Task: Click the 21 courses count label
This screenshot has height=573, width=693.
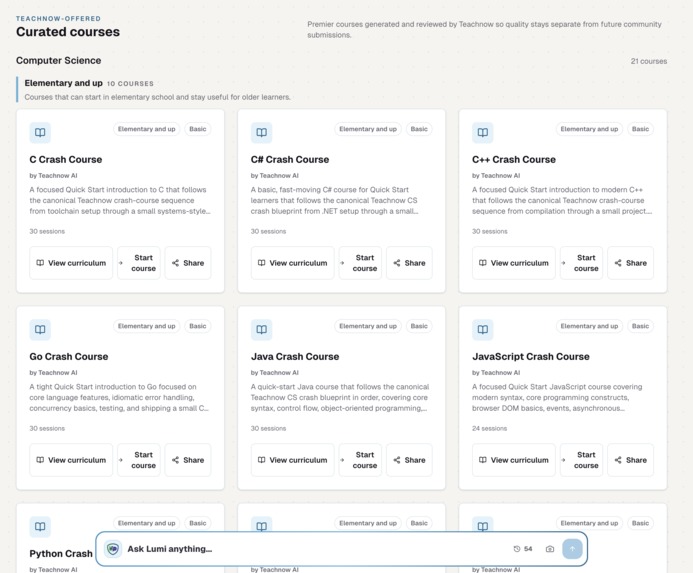Action: click(x=649, y=61)
